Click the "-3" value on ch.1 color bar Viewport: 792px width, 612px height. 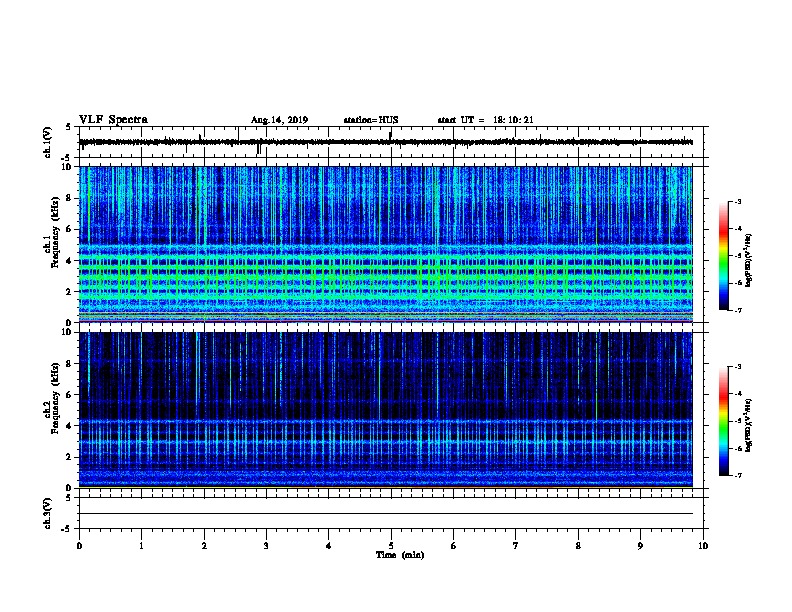tap(737, 201)
